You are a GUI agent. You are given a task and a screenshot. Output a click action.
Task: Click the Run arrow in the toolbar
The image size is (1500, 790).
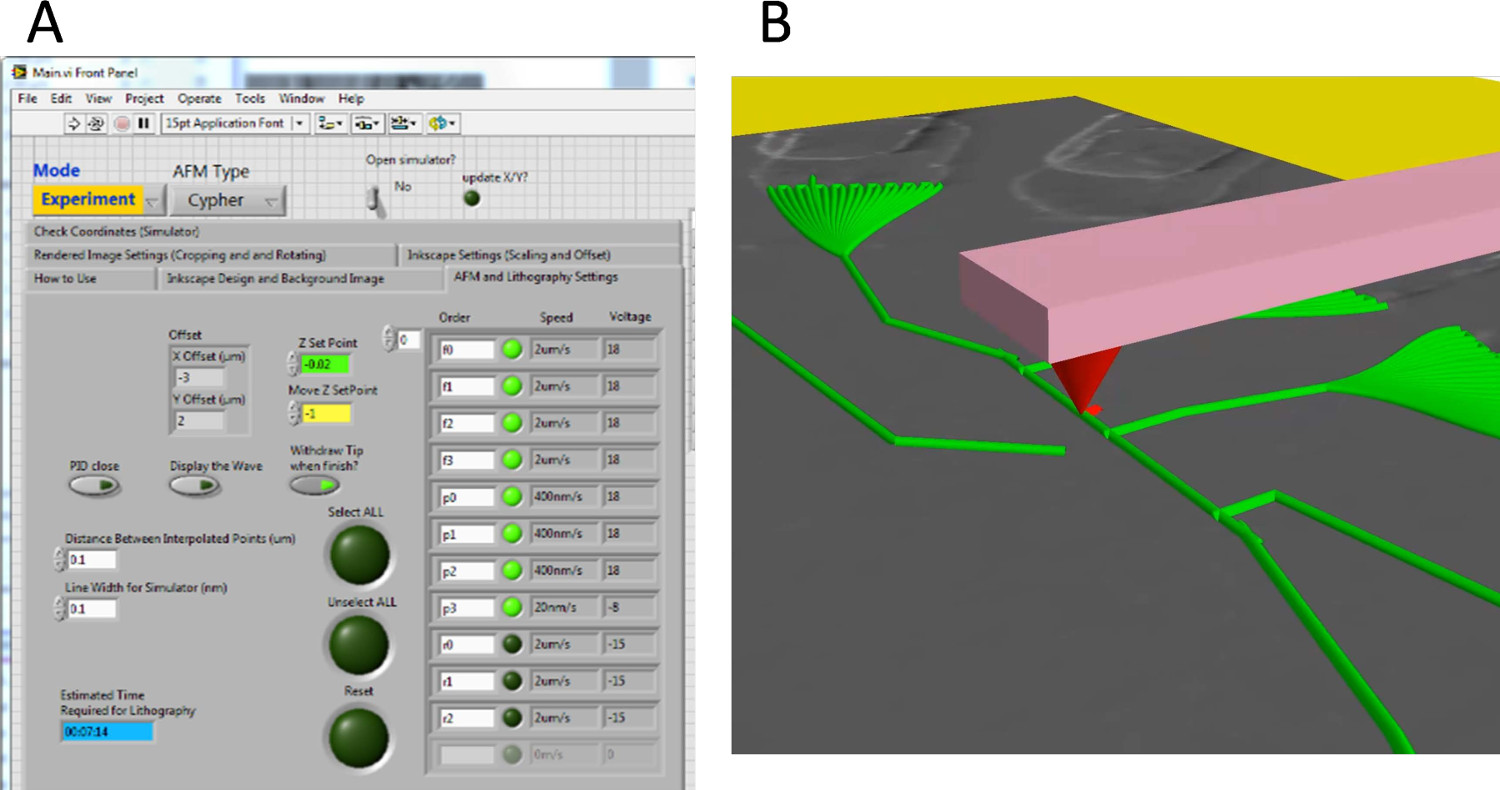[74, 124]
